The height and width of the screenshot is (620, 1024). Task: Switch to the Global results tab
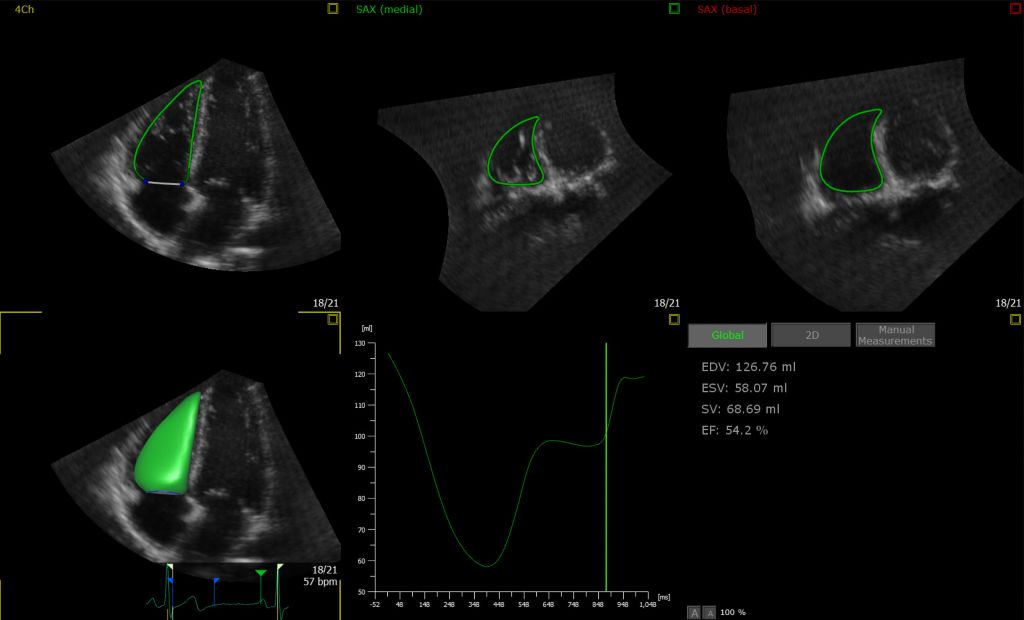coord(728,335)
